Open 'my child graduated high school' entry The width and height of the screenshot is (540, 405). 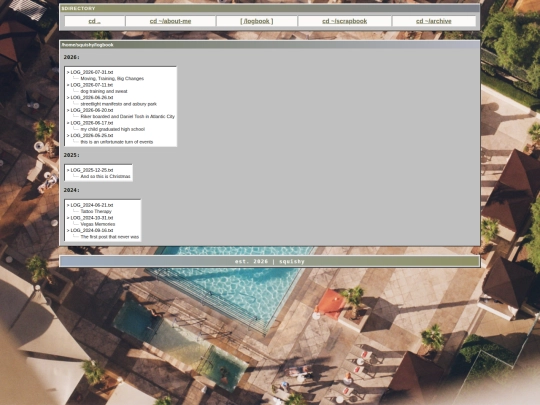113,129
